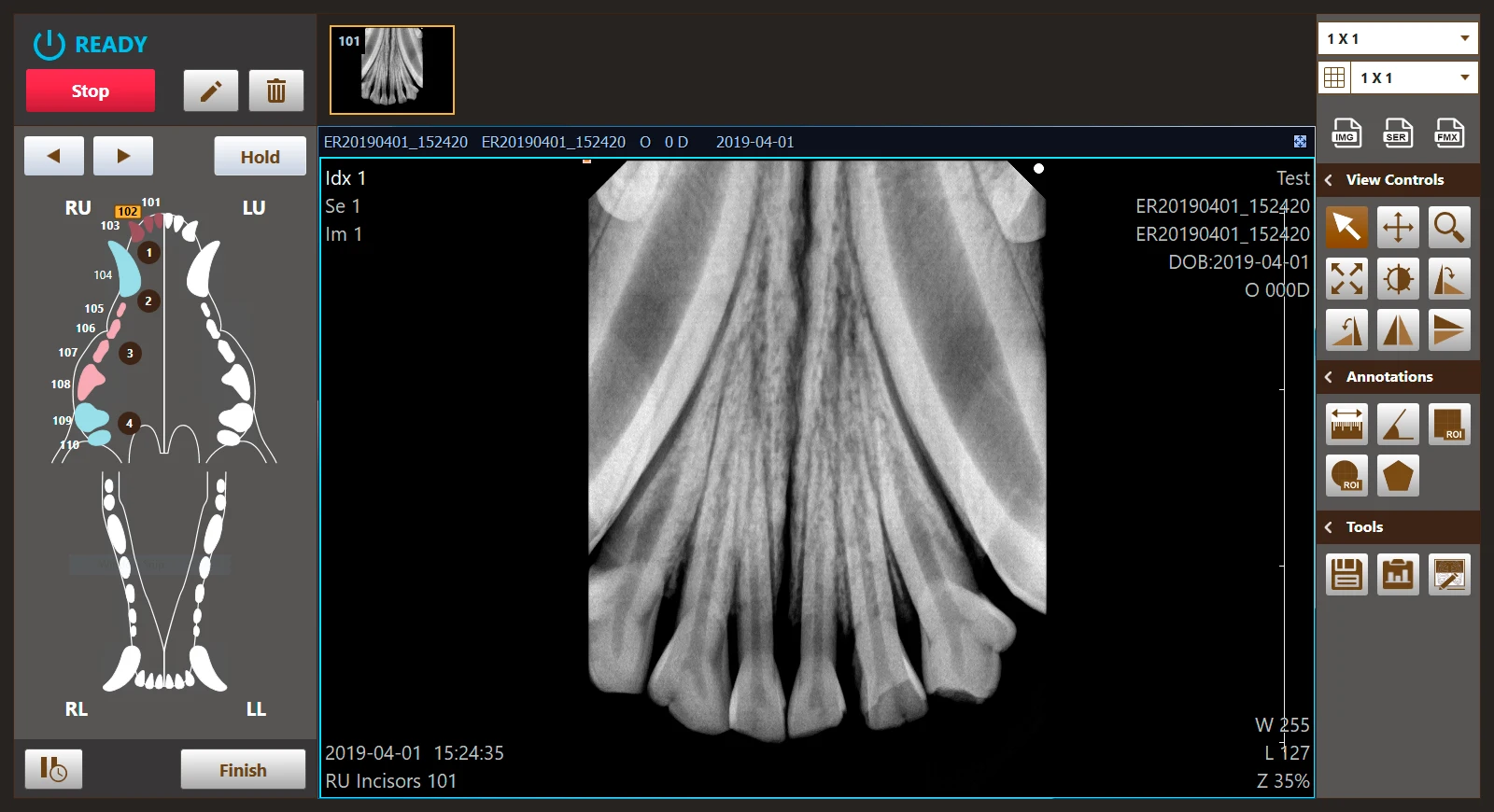Screen dimensions: 1494x812
Task: Select group 1 circle on dental chart
Action: tap(148, 252)
